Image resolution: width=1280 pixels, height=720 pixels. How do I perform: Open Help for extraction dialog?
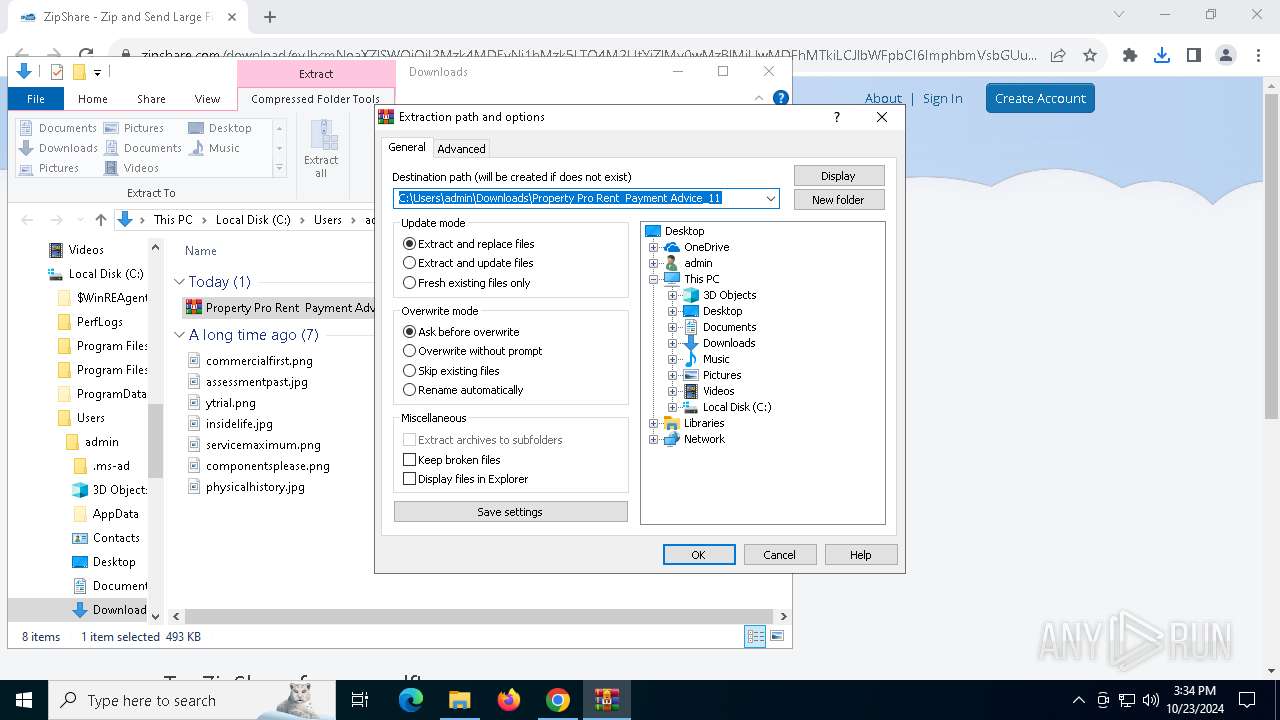click(860, 555)
